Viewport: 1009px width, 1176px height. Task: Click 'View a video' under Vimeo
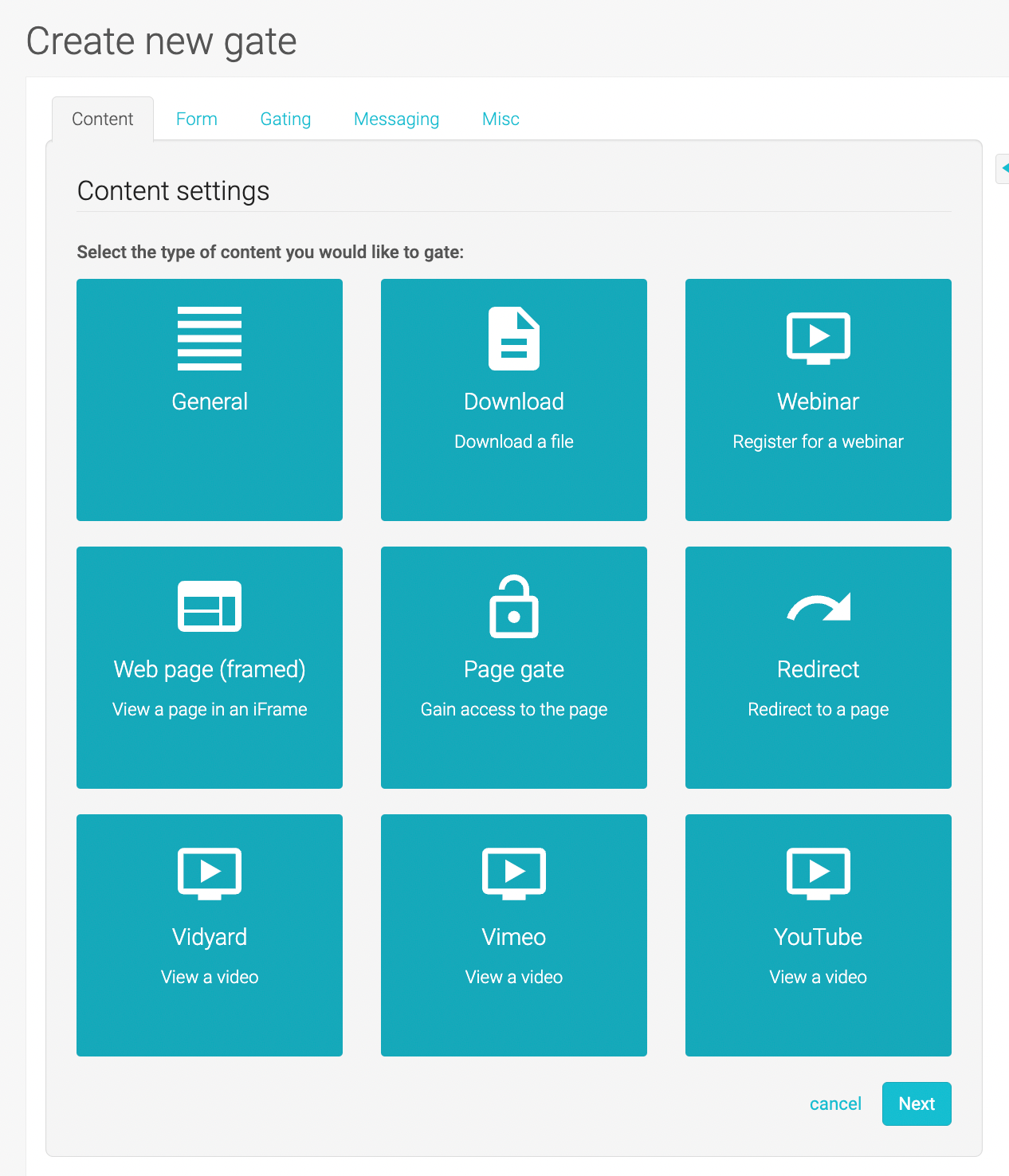pos(514,977)
